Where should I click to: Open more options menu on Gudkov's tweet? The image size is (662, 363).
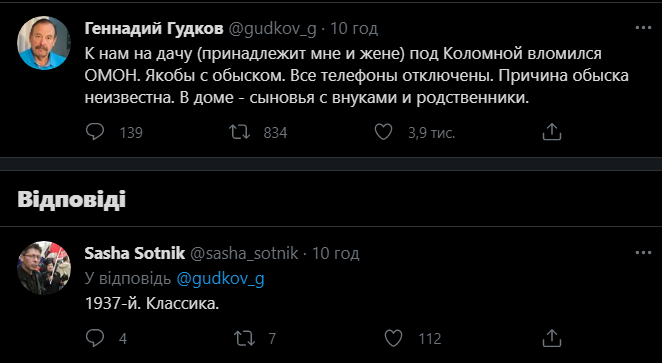[643, 28]
